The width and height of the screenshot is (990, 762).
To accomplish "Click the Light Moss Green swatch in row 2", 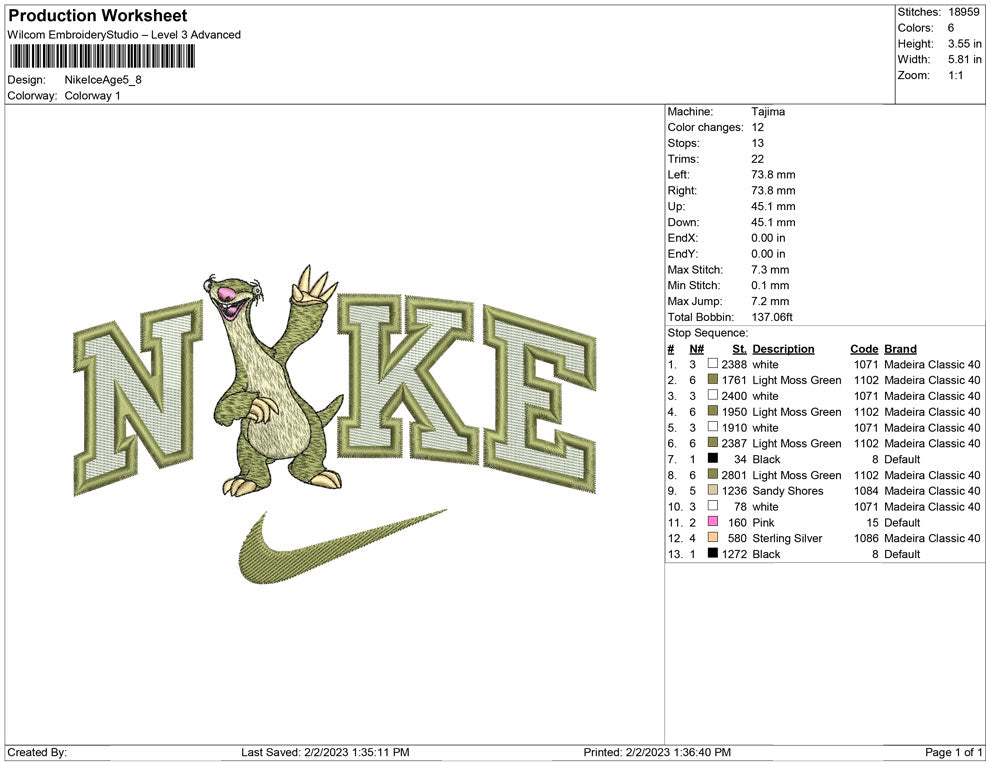I will (x=713, y=379).
